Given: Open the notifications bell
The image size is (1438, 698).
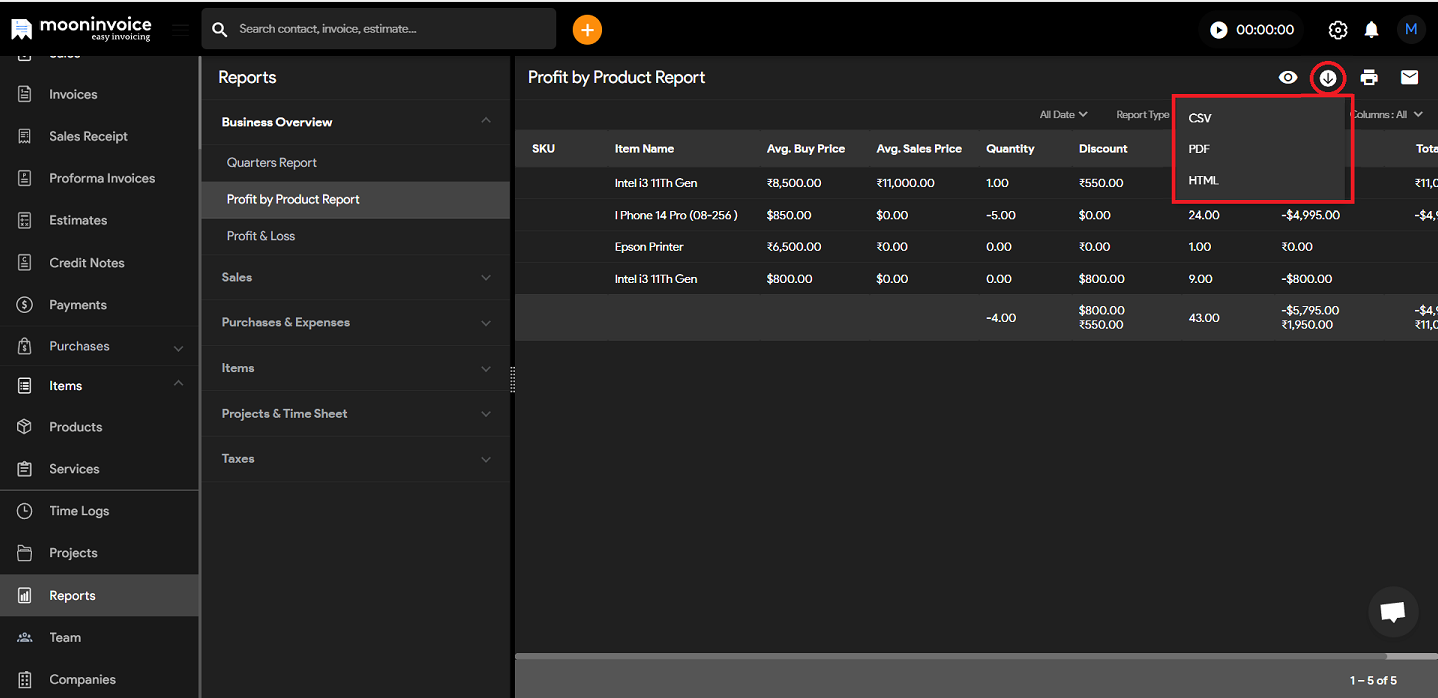Looking at the screenshot, I should pyautogui.click(x=1372, y=30).
